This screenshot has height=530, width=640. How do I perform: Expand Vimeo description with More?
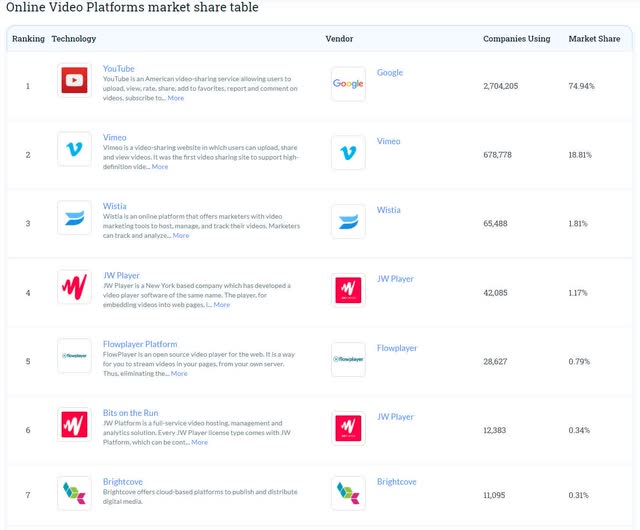pos(160,167)
